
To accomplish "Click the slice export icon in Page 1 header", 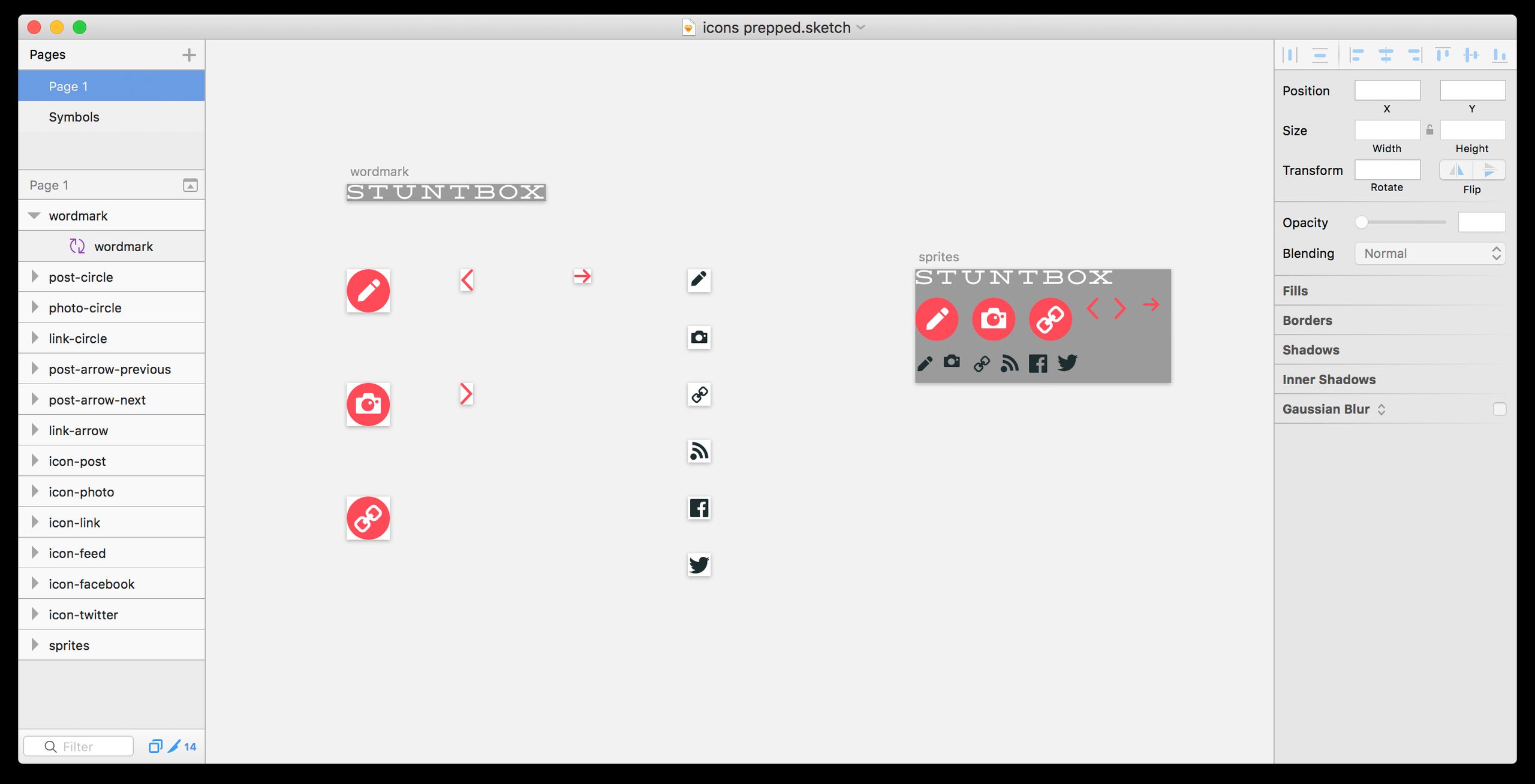I will [x=190, y=185].
